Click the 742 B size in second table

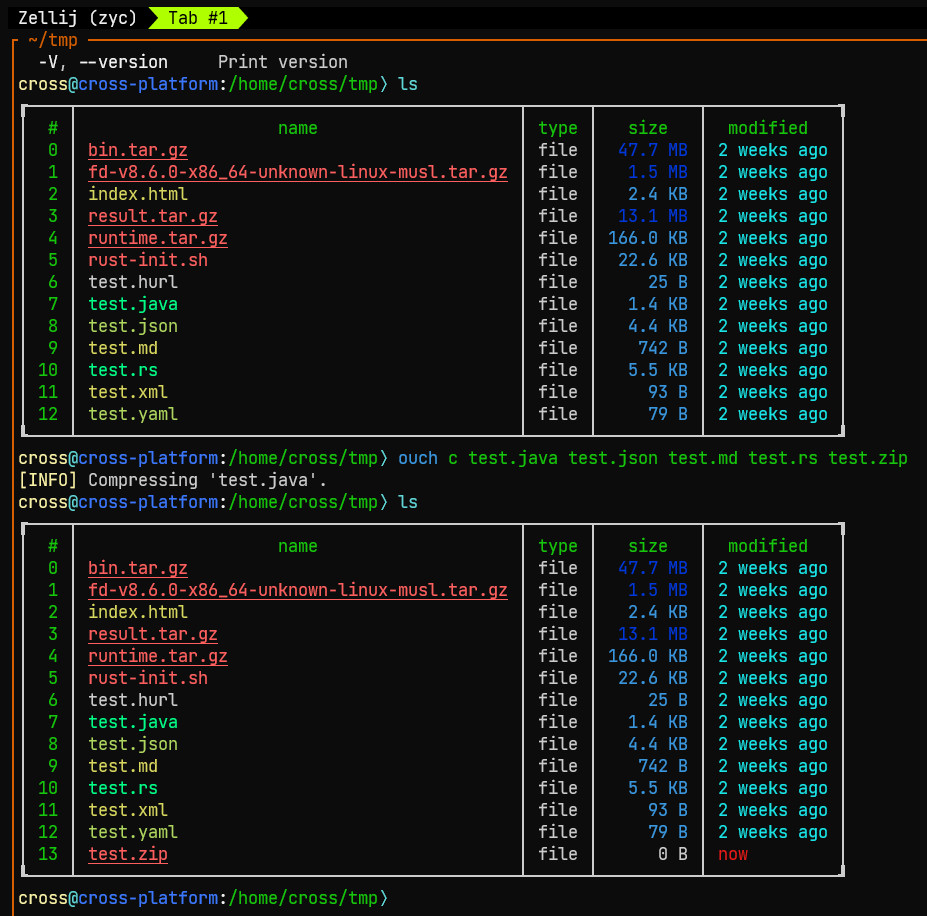pos(663,766)
